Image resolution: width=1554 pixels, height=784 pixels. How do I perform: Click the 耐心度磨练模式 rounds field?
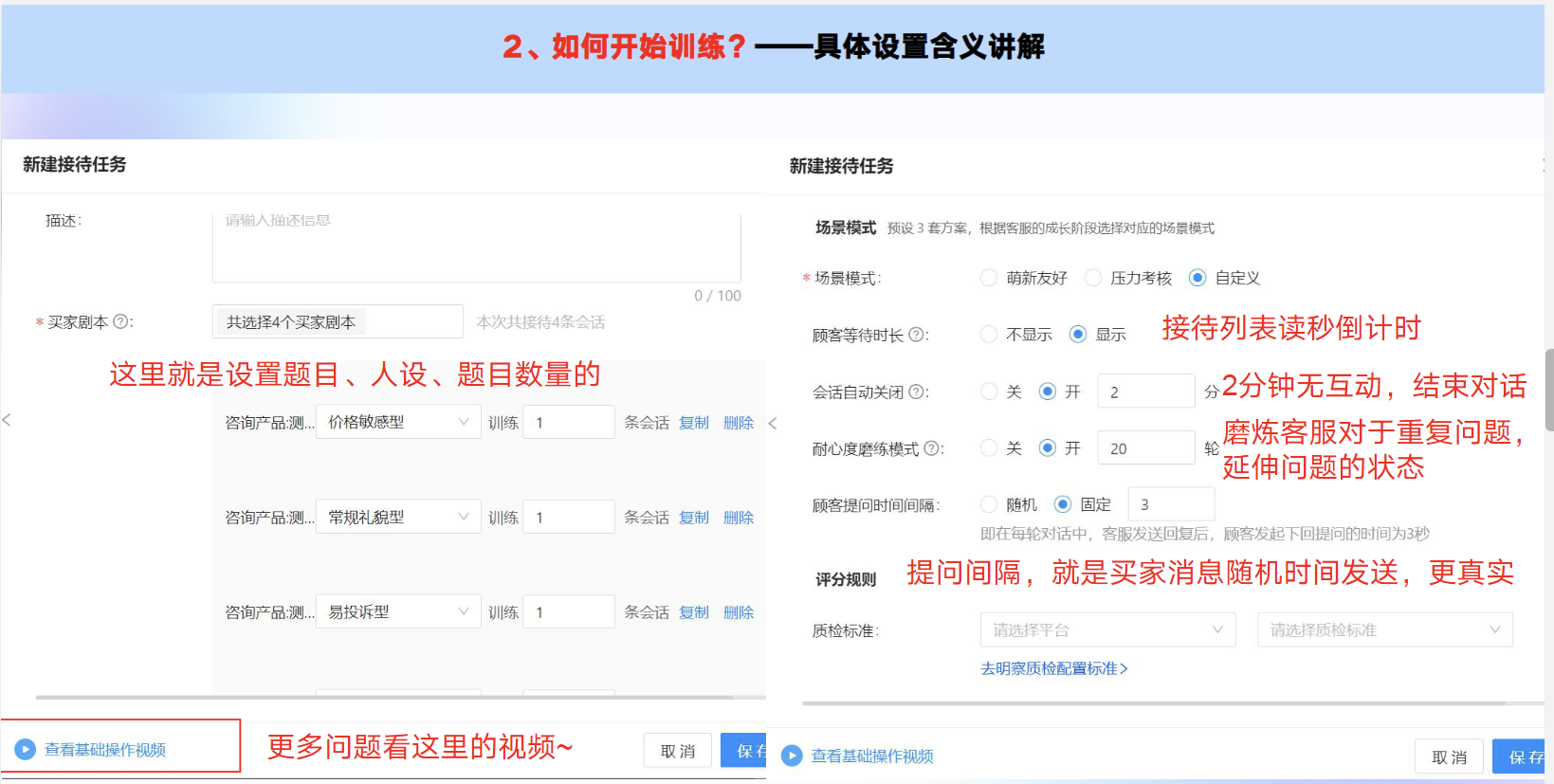(1146, 447)
